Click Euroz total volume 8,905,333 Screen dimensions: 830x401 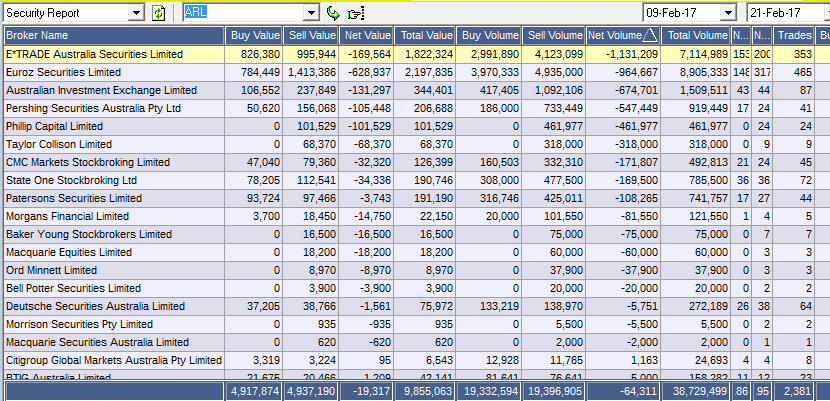pyautogui.click(x=701, y=72)
